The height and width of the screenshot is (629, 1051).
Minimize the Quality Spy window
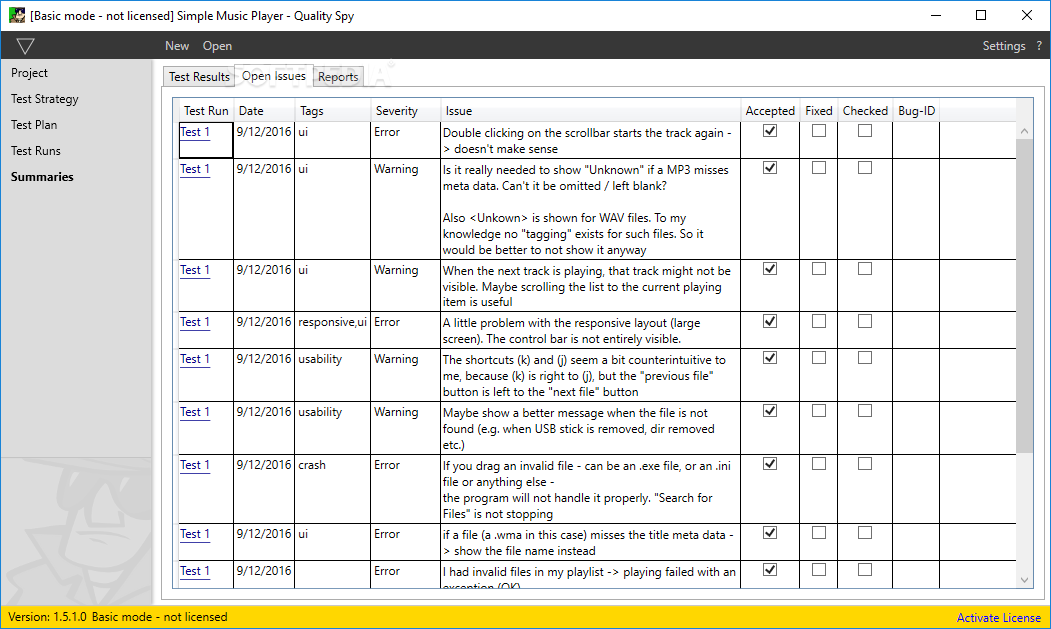[x=936, y=15]
